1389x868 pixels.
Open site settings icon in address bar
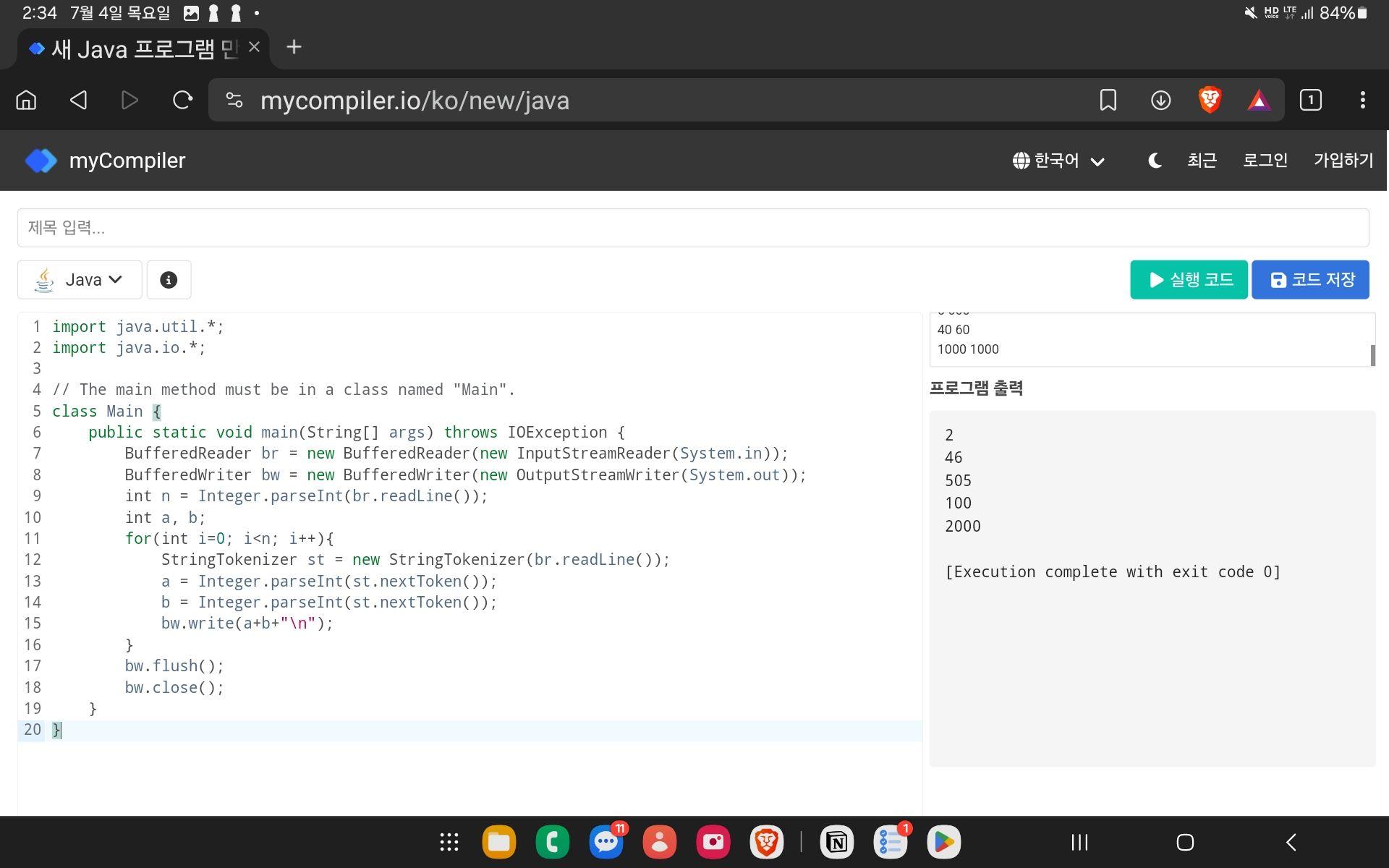[234, 100]
